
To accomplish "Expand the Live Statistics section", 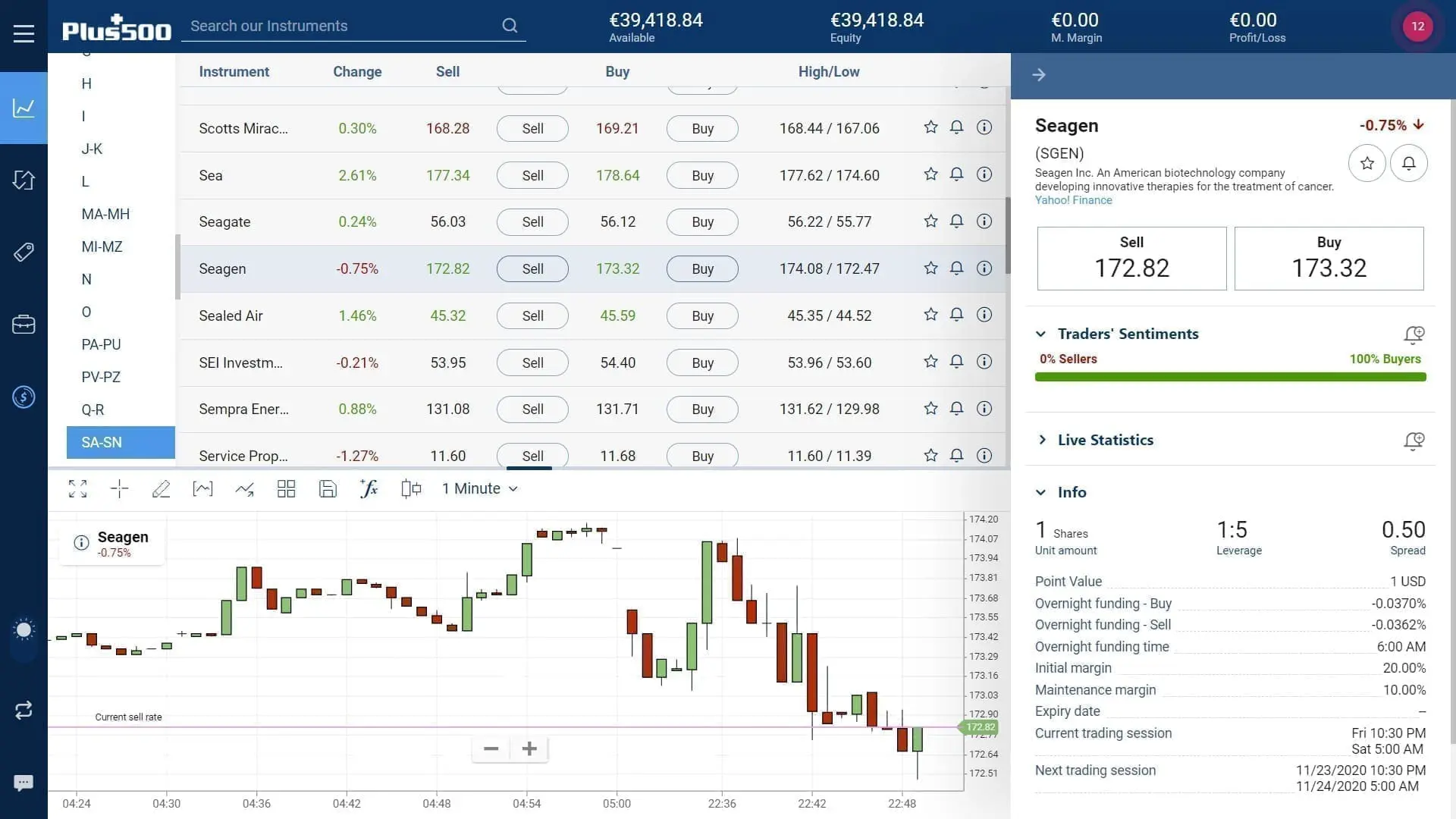I will (x=1042, y=440).
